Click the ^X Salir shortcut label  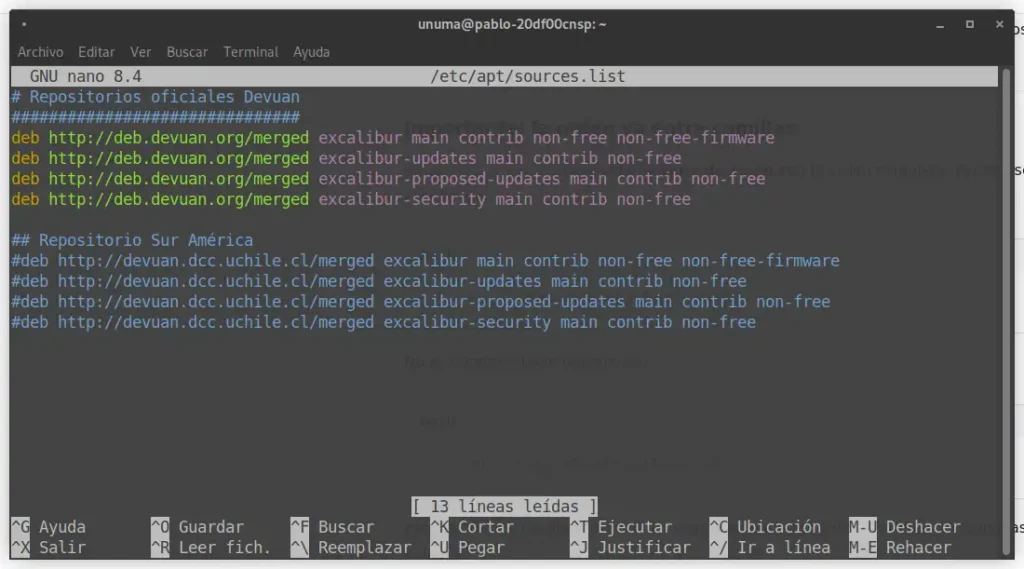point(48,547)
